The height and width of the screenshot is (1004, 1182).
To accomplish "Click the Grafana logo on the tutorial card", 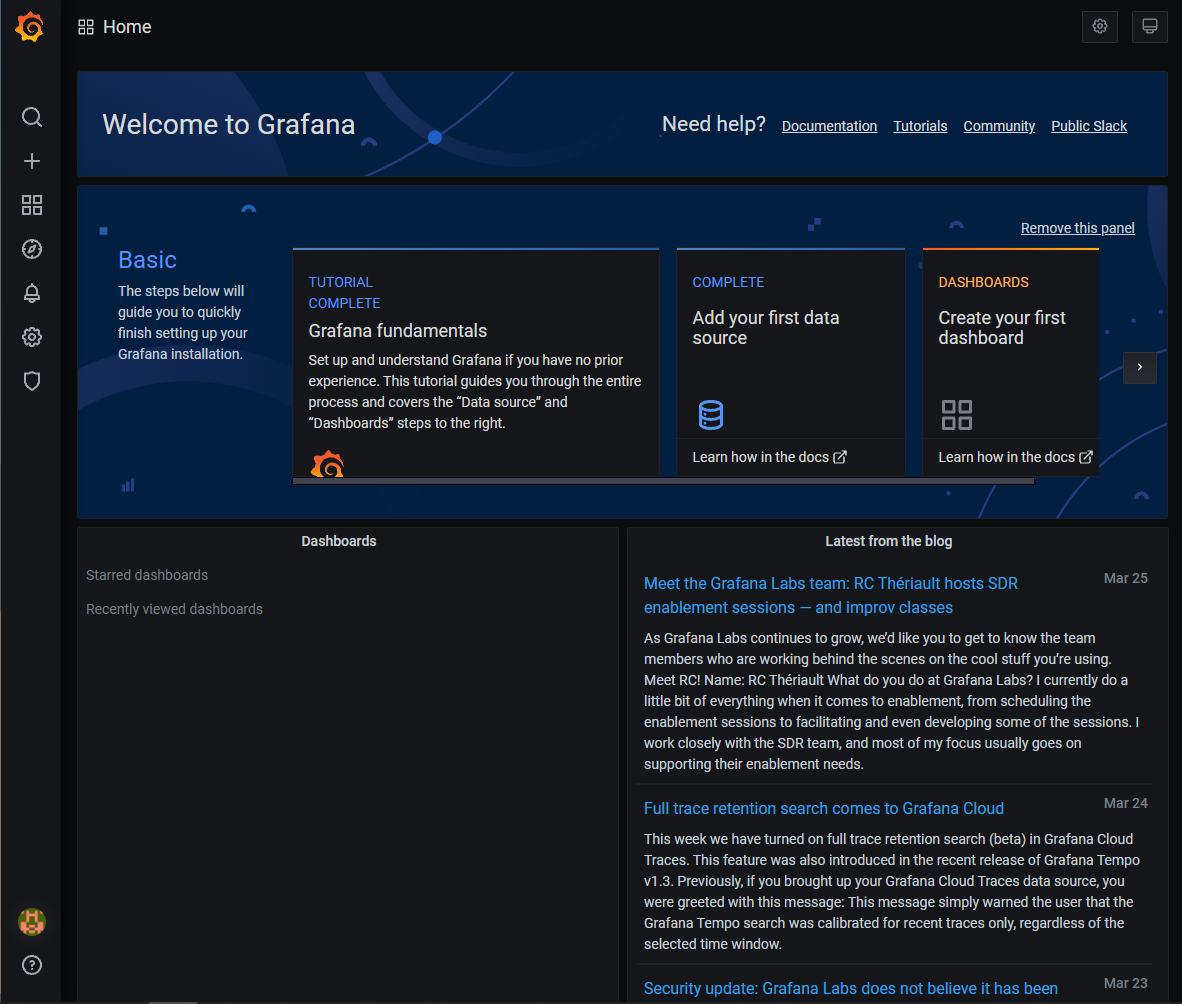I will click(327, 464).
